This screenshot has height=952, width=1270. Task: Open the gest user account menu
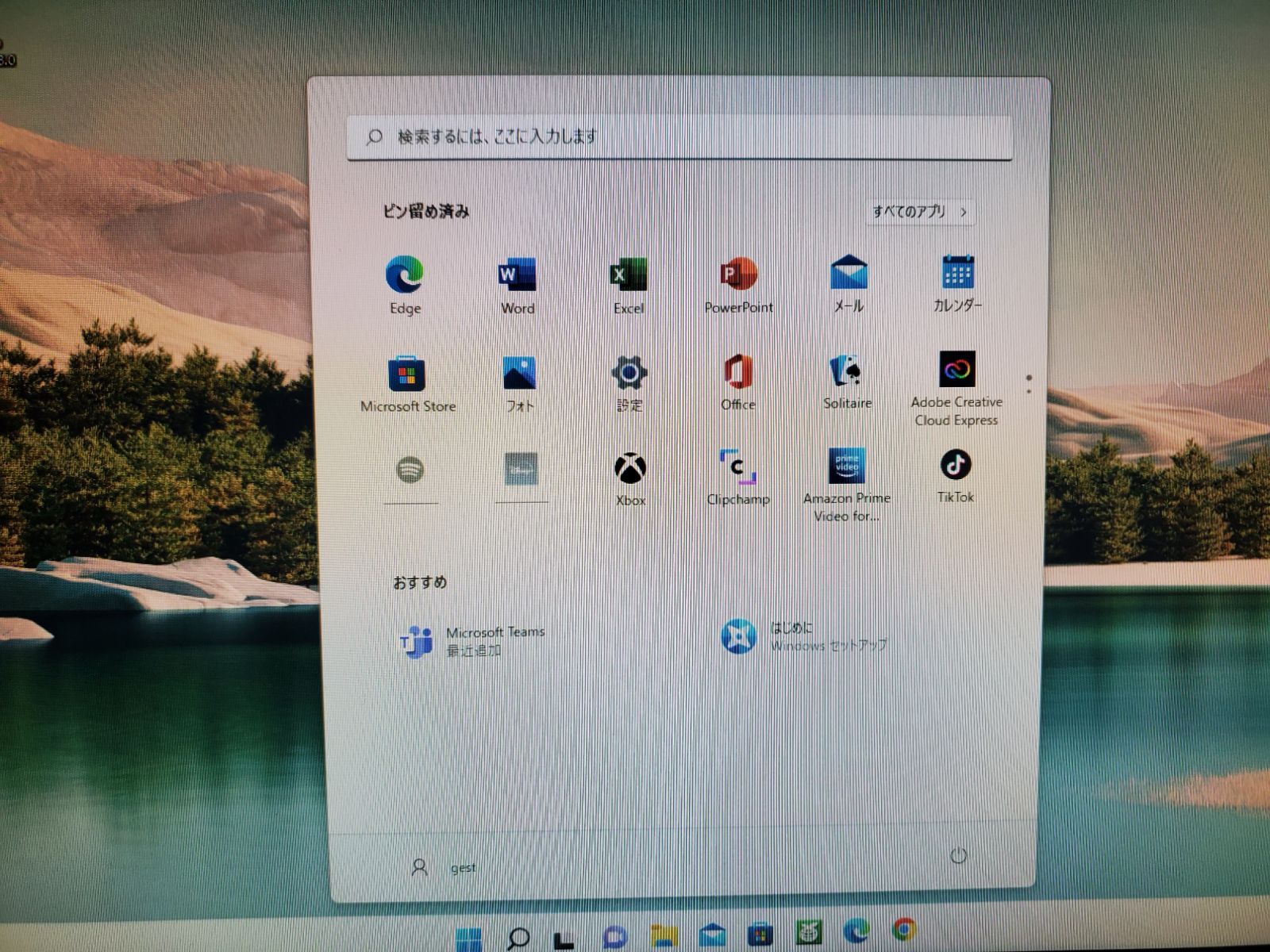pos(444,867)
